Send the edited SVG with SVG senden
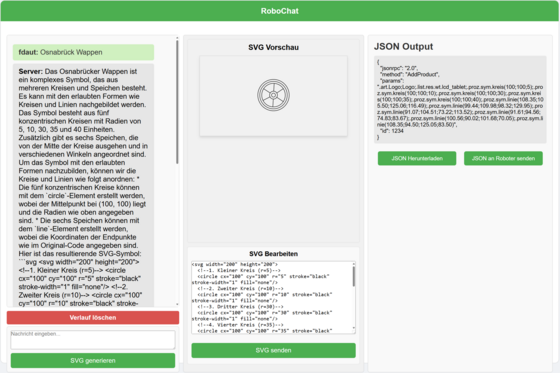This screenshot has height=373, width=560. pyautogui.click(x=273, y=350)
